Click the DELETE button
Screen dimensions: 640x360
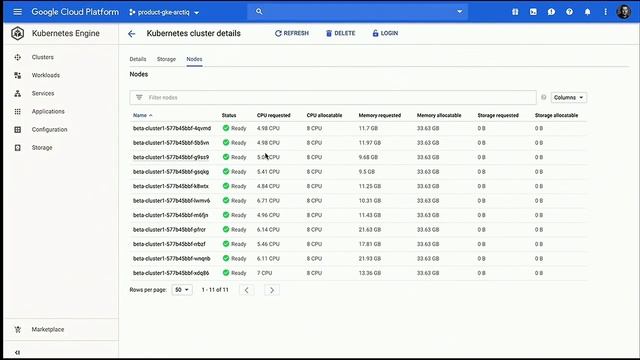pos(340,33)
